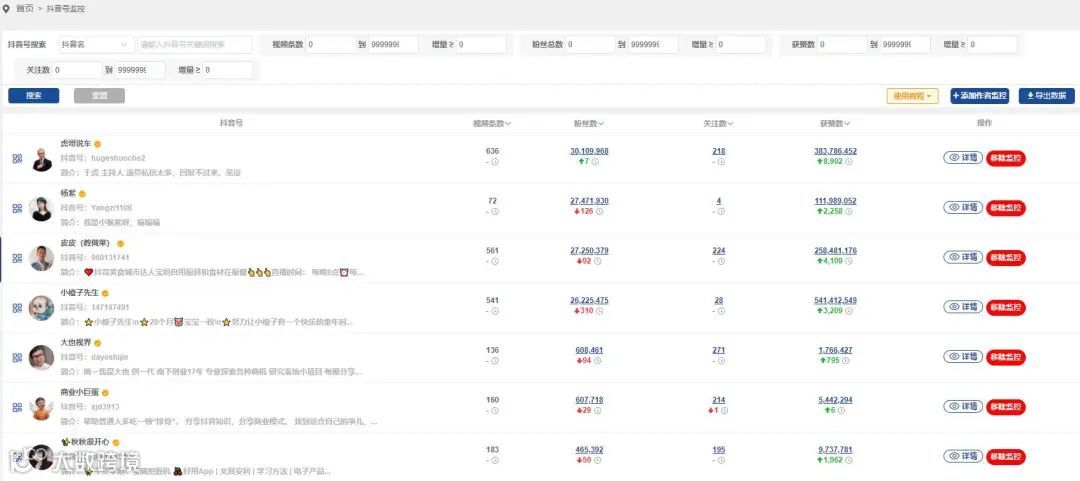Image resolution: width=1080 pixels, height=481 pixels.
Task: Click the avatar of 商业小巨蛋
Action: (x=42, y=408)
